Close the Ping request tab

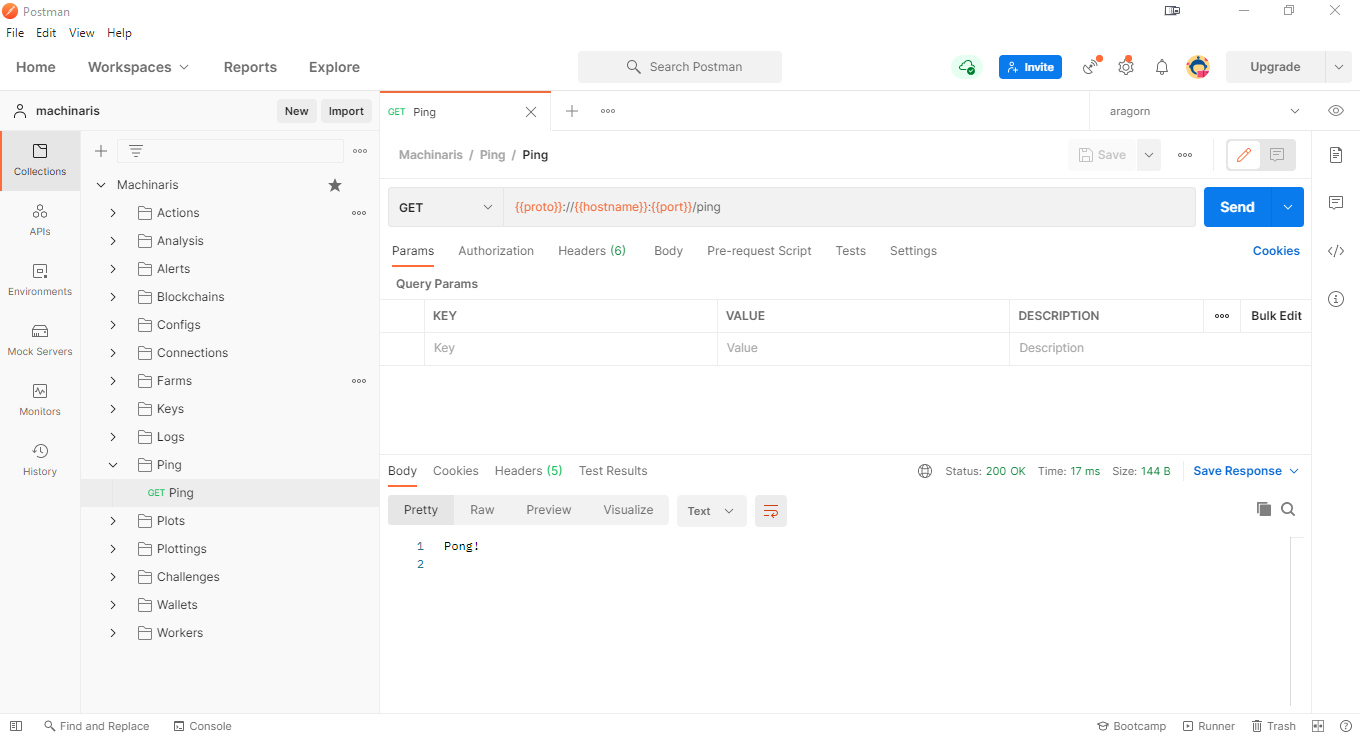[x=531, y=112]
